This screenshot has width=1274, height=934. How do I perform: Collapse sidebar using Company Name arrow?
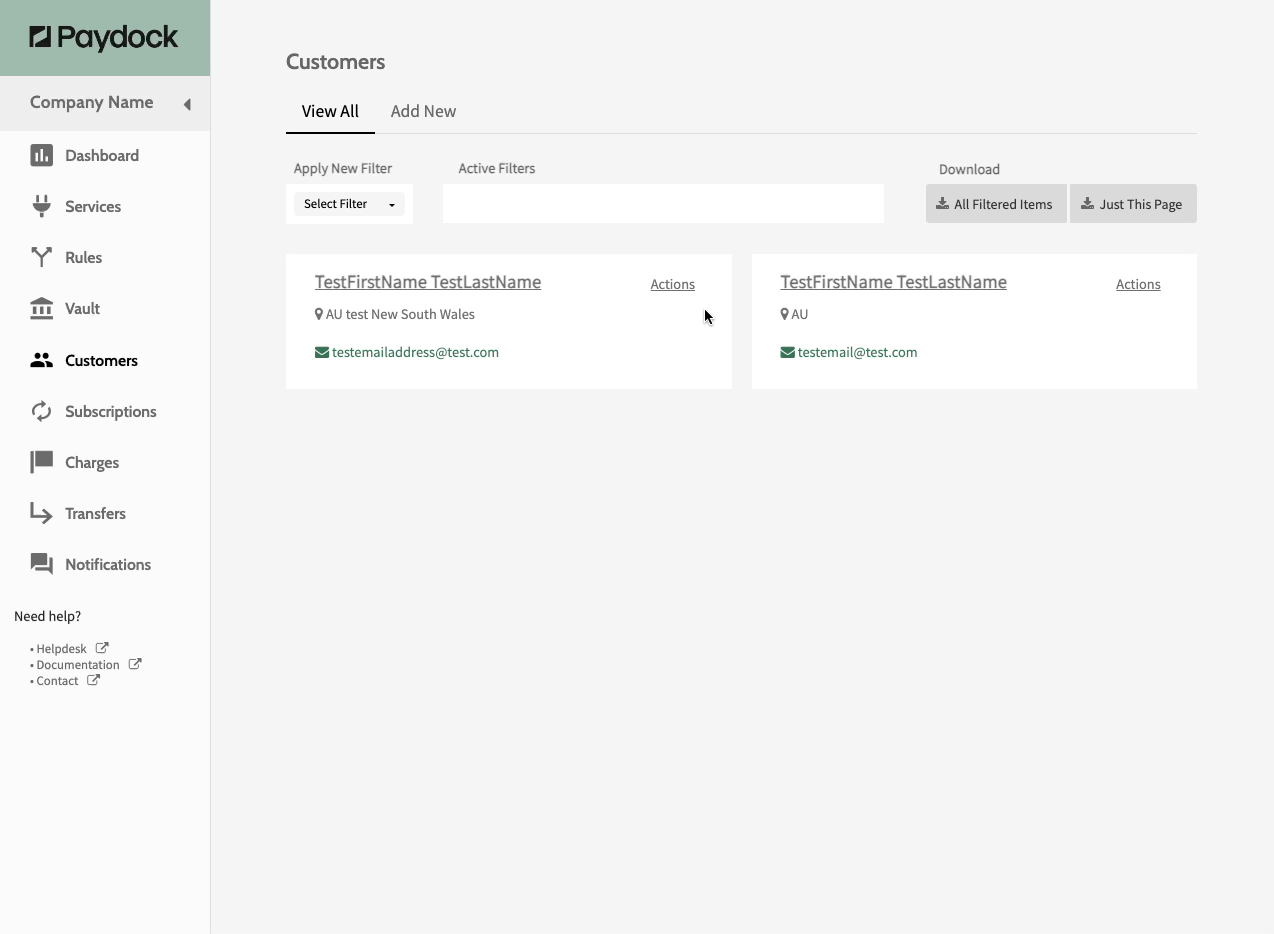click(187, 104)
